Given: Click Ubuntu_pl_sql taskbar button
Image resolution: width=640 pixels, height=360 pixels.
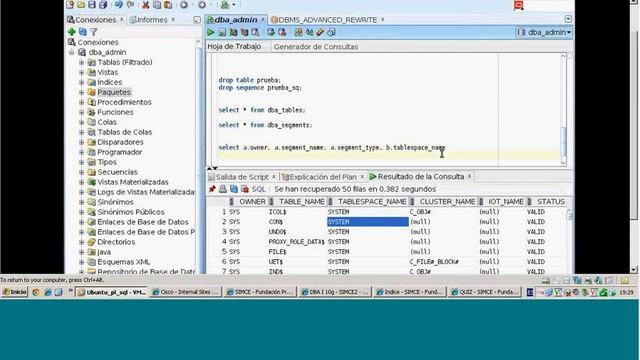Looking at the screenshot, I should [x=112, y=292].
